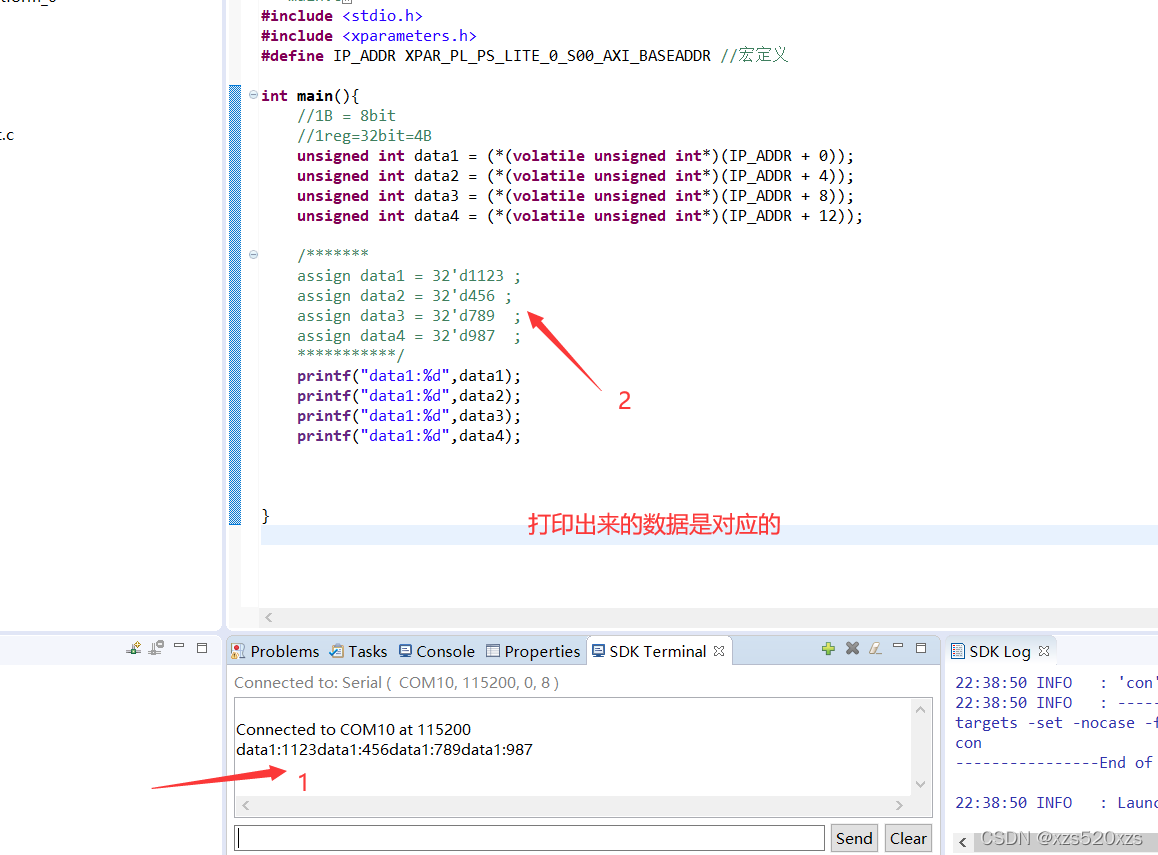Click the 'Connected to COM10 at 115200' line

(x=353, y=729)
